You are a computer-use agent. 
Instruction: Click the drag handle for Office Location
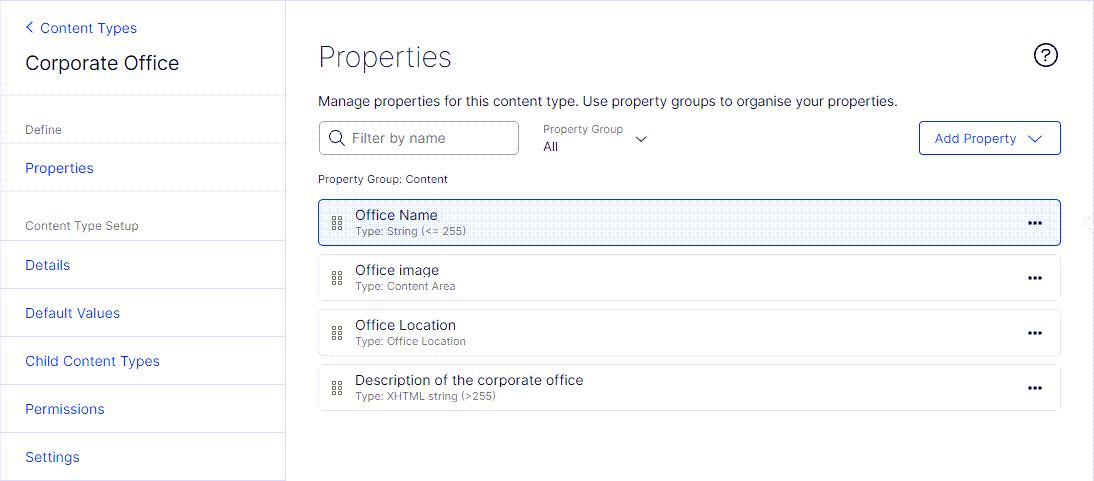(337, 333)
